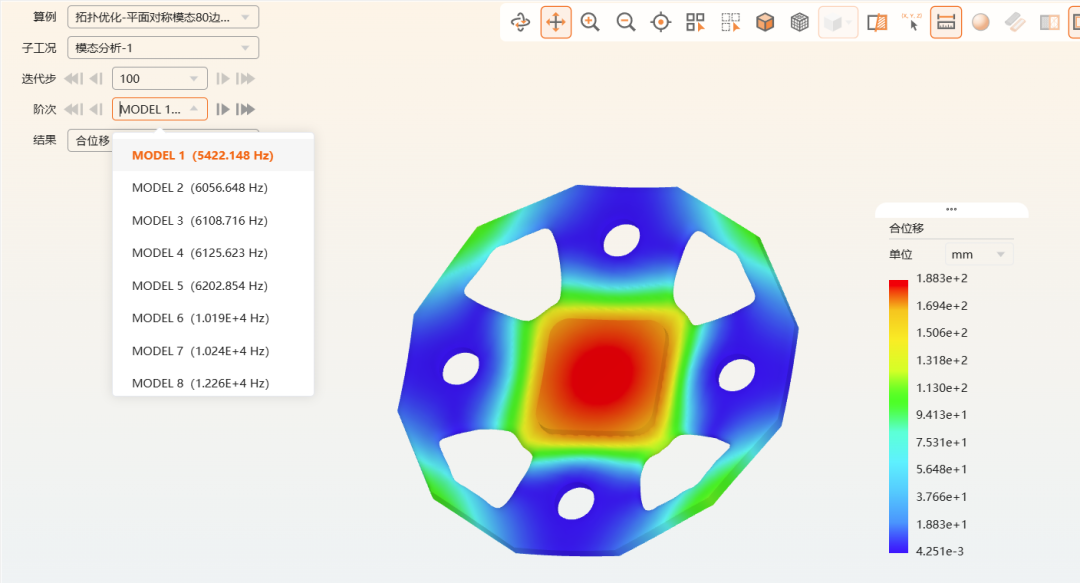Screen dimensions: 1080x583
Task: Click the orange sphere render icon
Action: click(x=981, y=22)
